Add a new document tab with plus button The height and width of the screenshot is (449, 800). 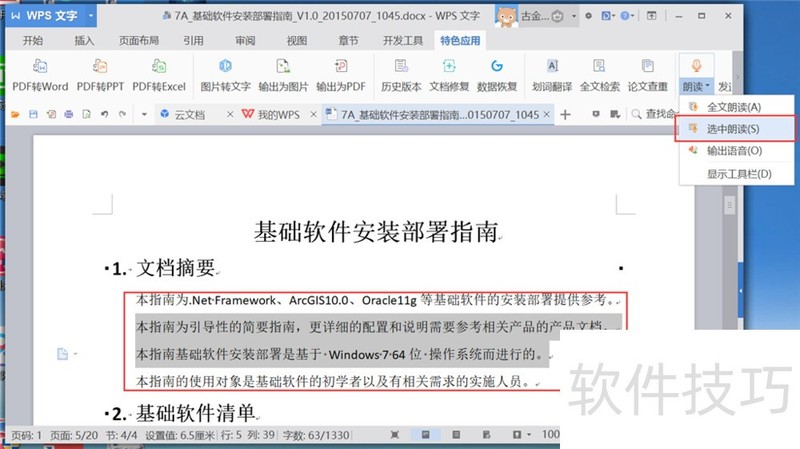click(x=565, y=115)
